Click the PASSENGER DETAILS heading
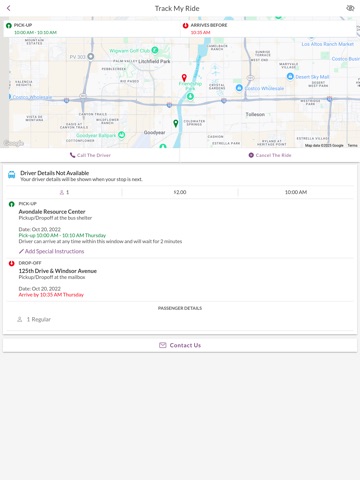Screen dimensions: 360x480 coord(180,308)
